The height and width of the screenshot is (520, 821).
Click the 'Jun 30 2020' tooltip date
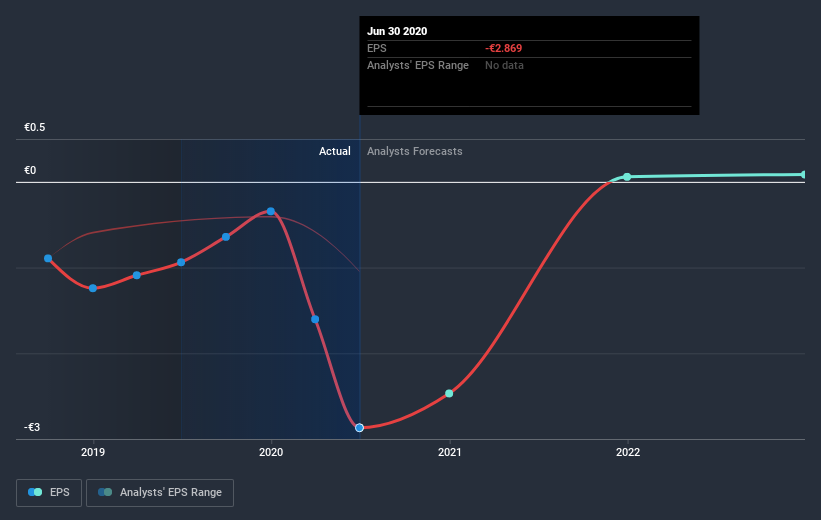397,31
